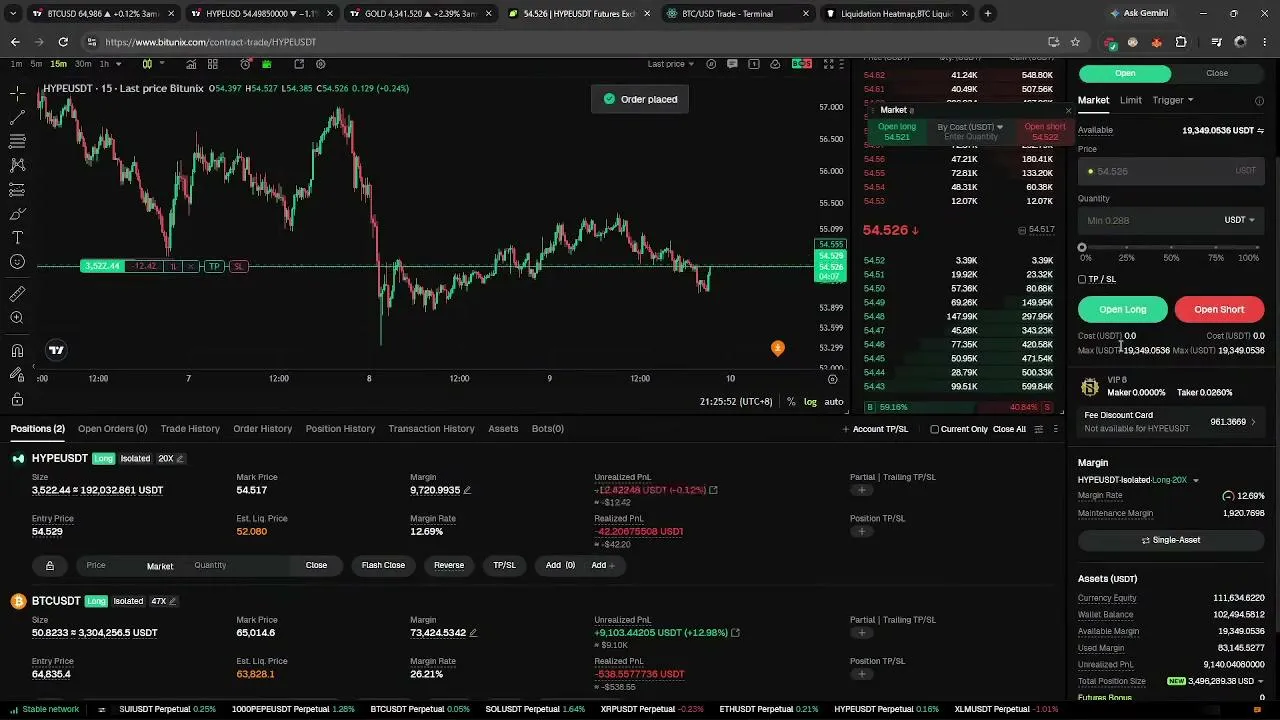The height and width of the screenshot is (720, 1280).
Task: Click Flash Close for HYPEUSDT position
Action: [x=383, y=566]
